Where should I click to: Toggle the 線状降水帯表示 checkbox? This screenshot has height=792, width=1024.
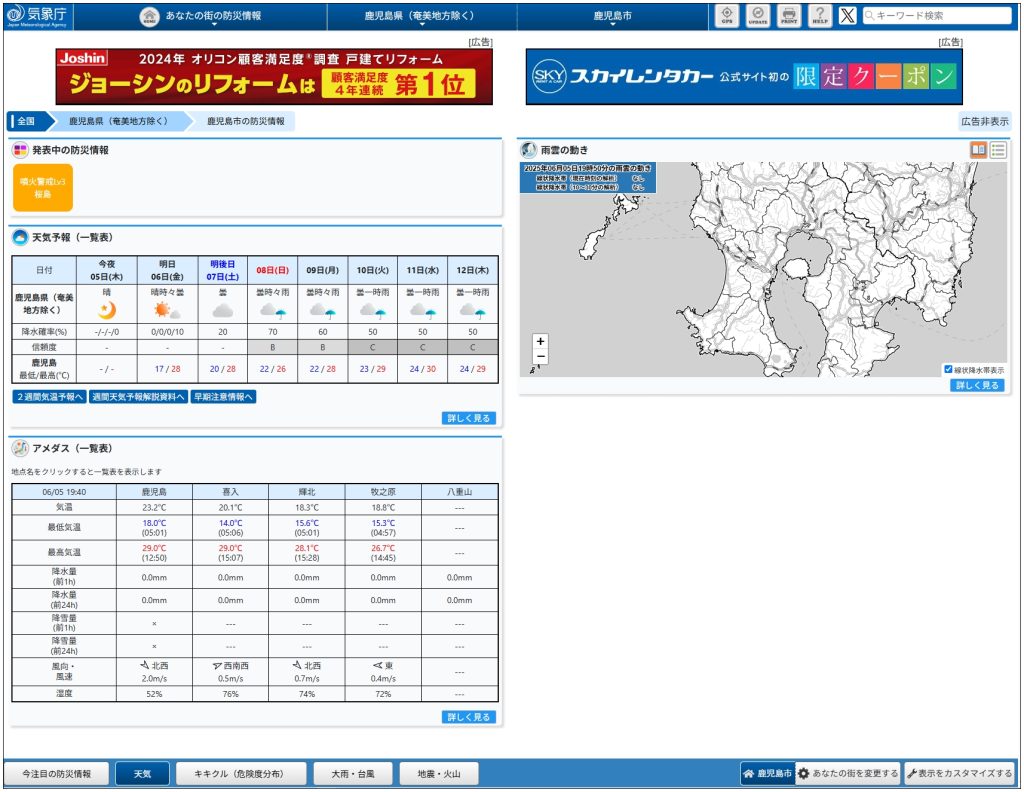(x=948, y=369)
